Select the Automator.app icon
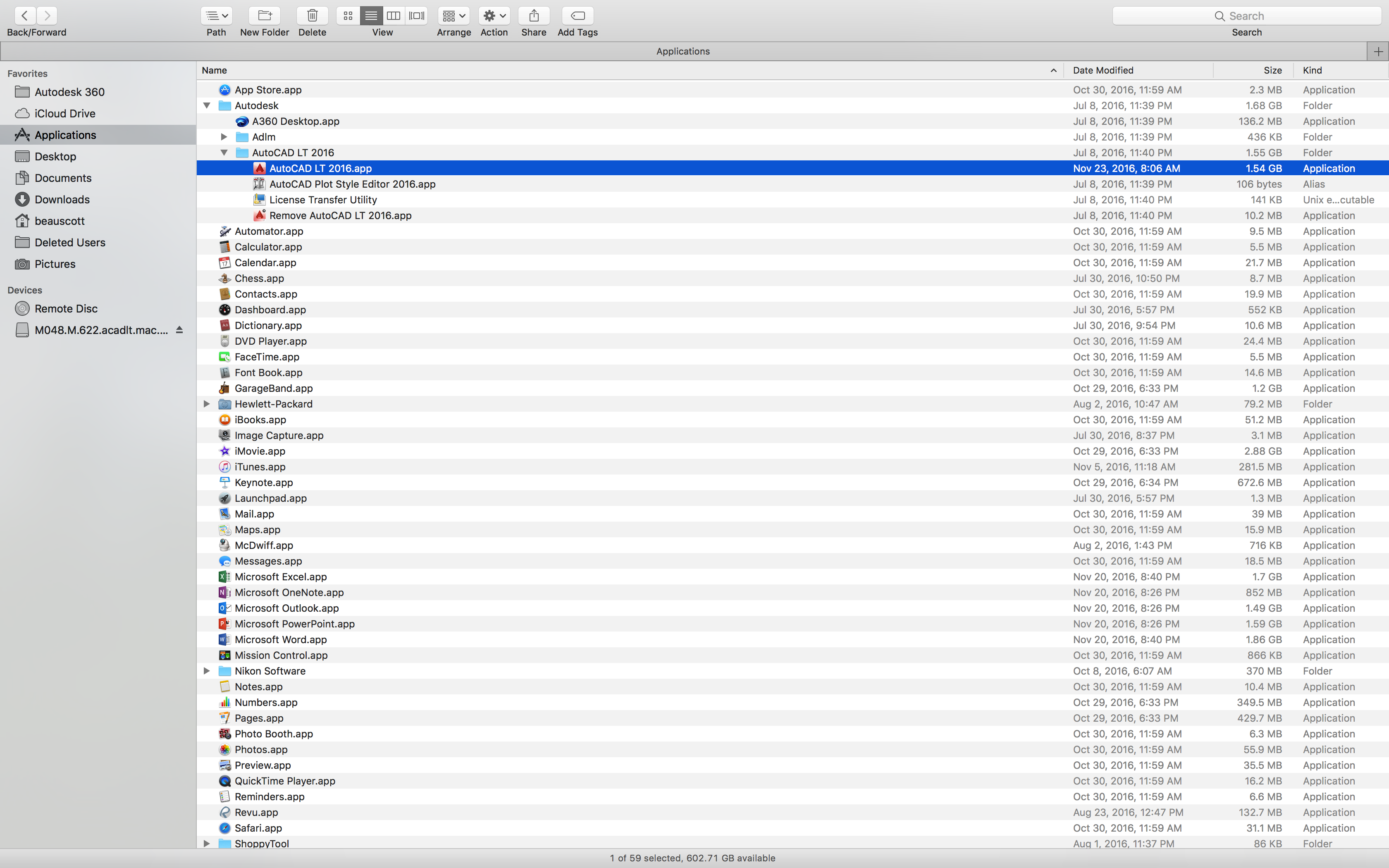Image resolution: width=1389 pixels, height=868 pixels. (224, 231)
